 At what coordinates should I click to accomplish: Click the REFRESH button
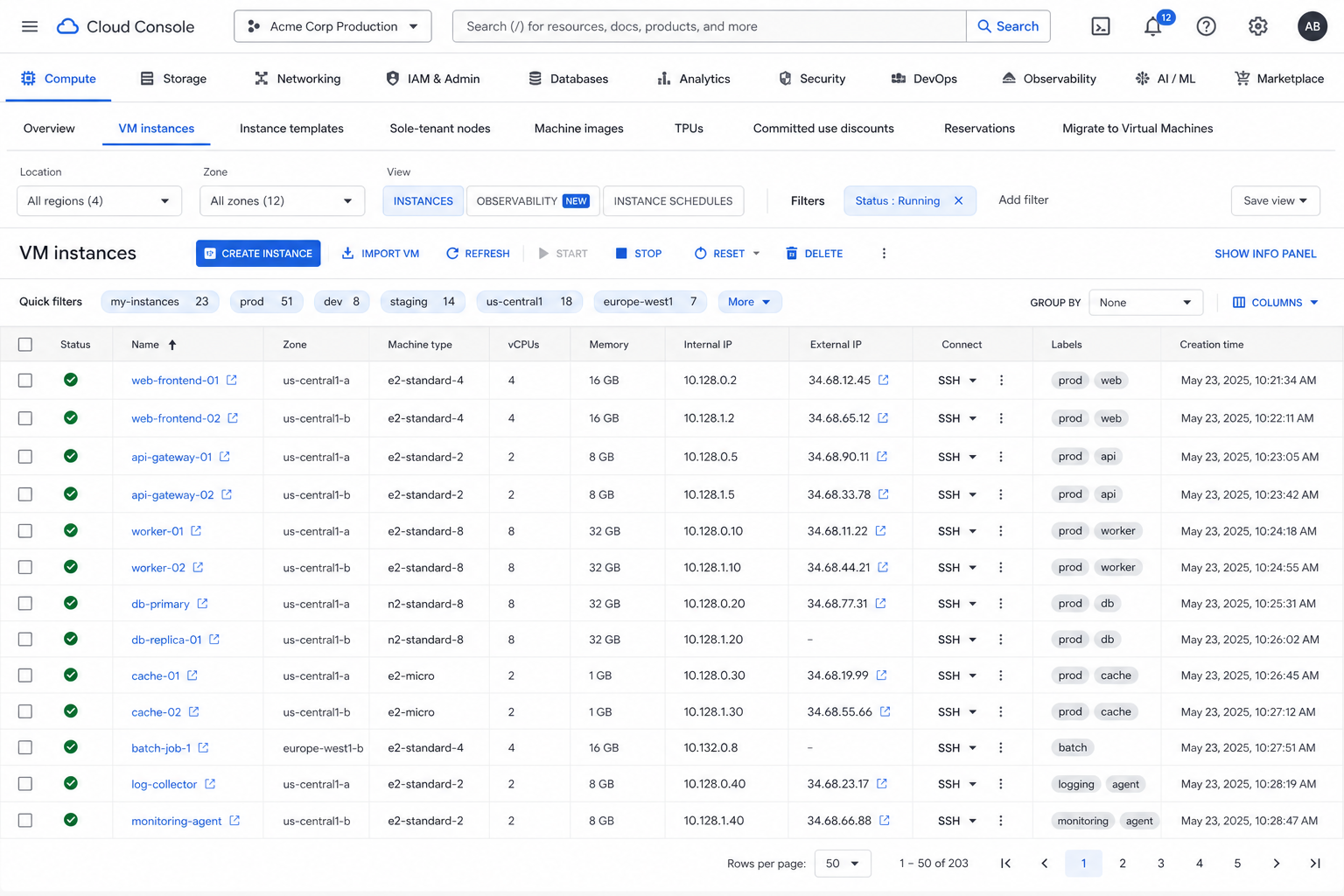pyautogui.click(x=478, y=253)
